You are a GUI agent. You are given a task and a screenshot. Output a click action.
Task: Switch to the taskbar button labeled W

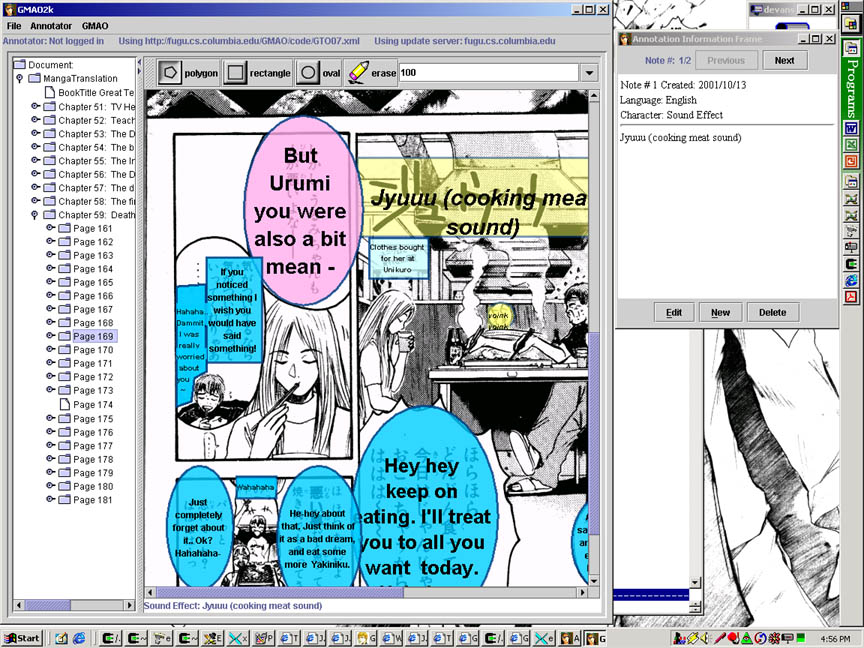click(392, 638)
